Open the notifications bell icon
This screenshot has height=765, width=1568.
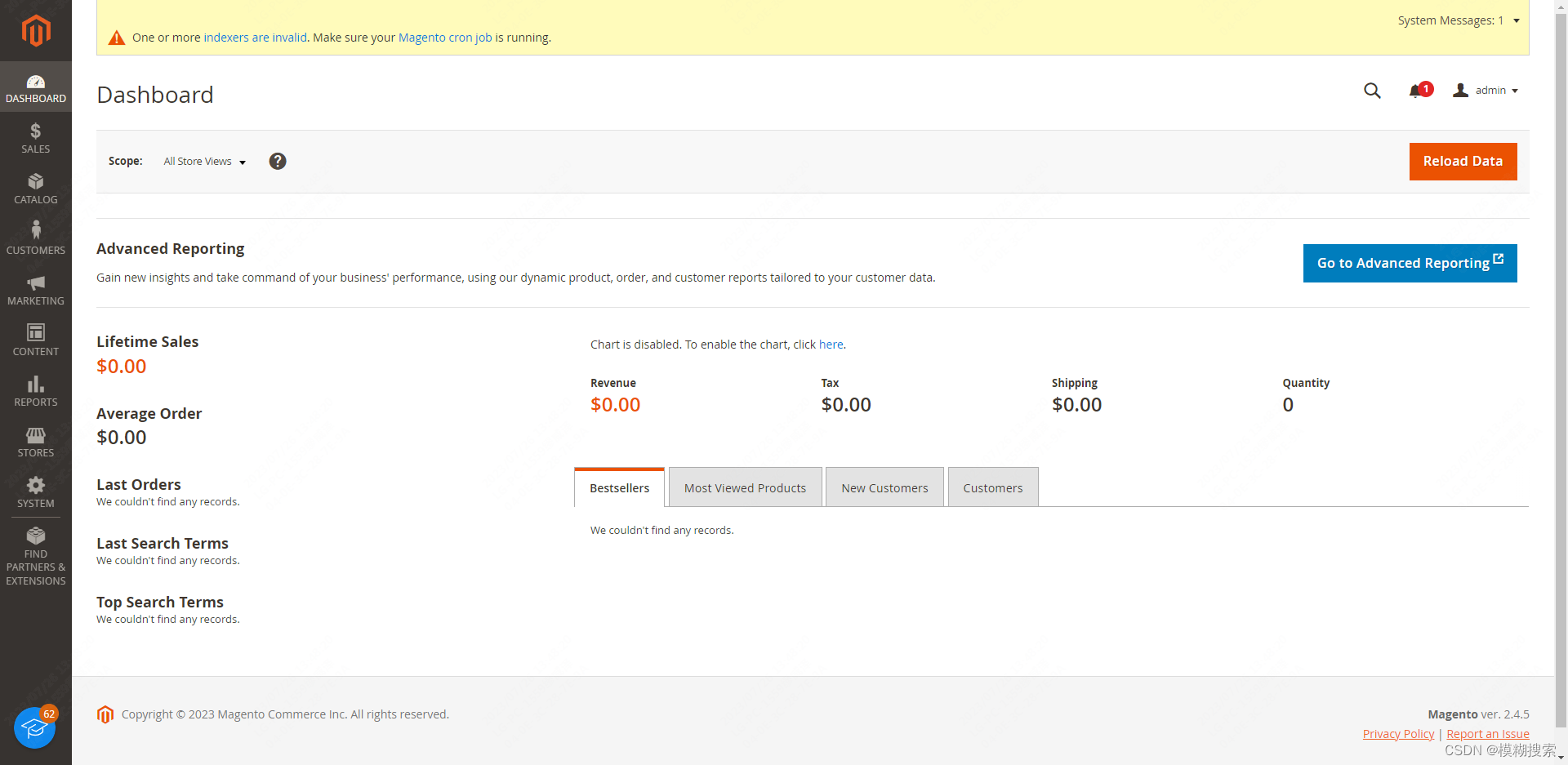(x=1419, y=91)
